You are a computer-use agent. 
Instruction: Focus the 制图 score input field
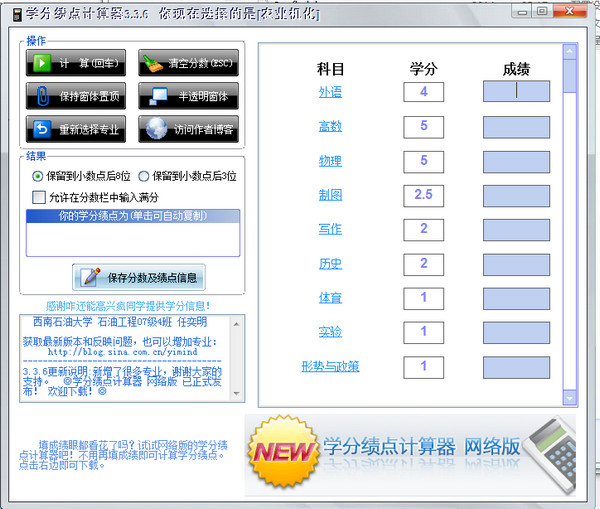(516, 196)
